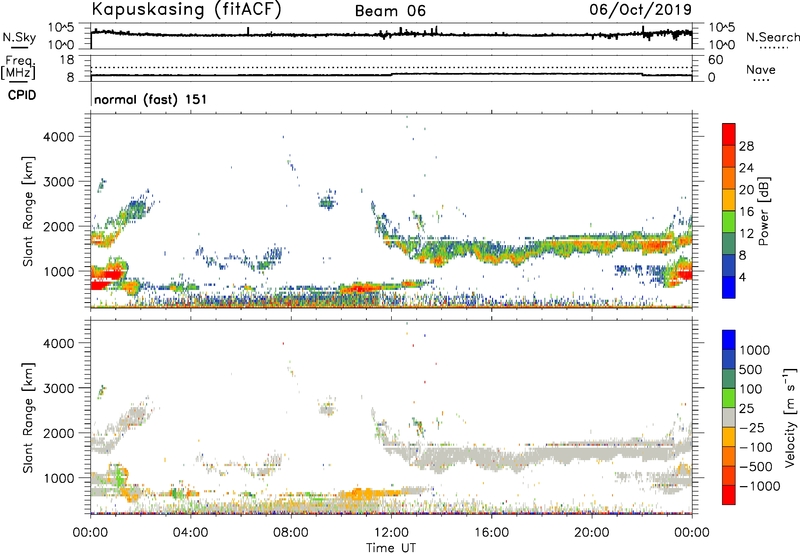Click the -25 tick on Velocity colorbar
800x554 pixels.
click(753, 427)
